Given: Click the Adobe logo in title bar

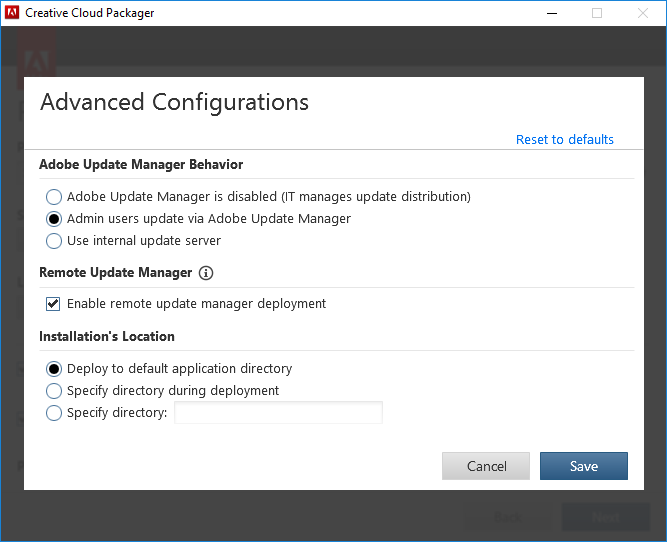Looking at the screenshot, I should [12, 13].
